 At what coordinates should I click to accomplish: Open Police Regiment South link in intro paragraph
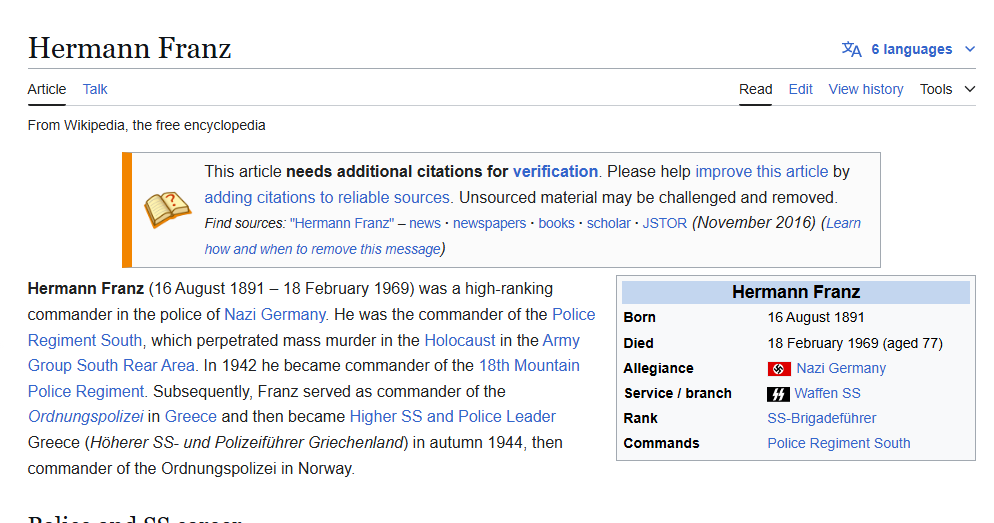click(85, 340)
